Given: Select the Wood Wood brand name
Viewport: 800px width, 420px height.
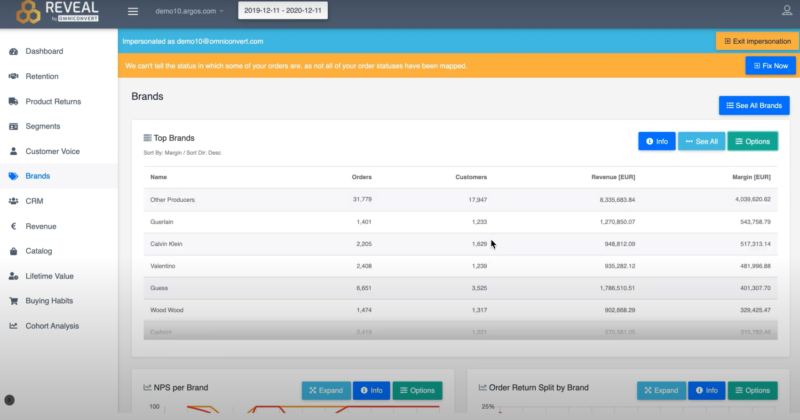Looking at the screenshot, I should tap(167, 310).
